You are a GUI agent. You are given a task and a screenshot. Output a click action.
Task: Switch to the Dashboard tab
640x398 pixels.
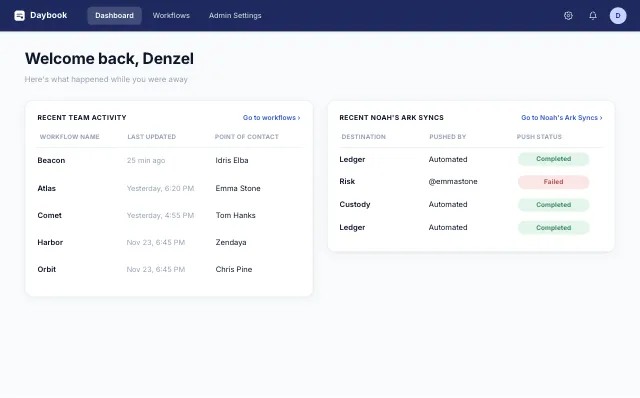tap(114, 16)
